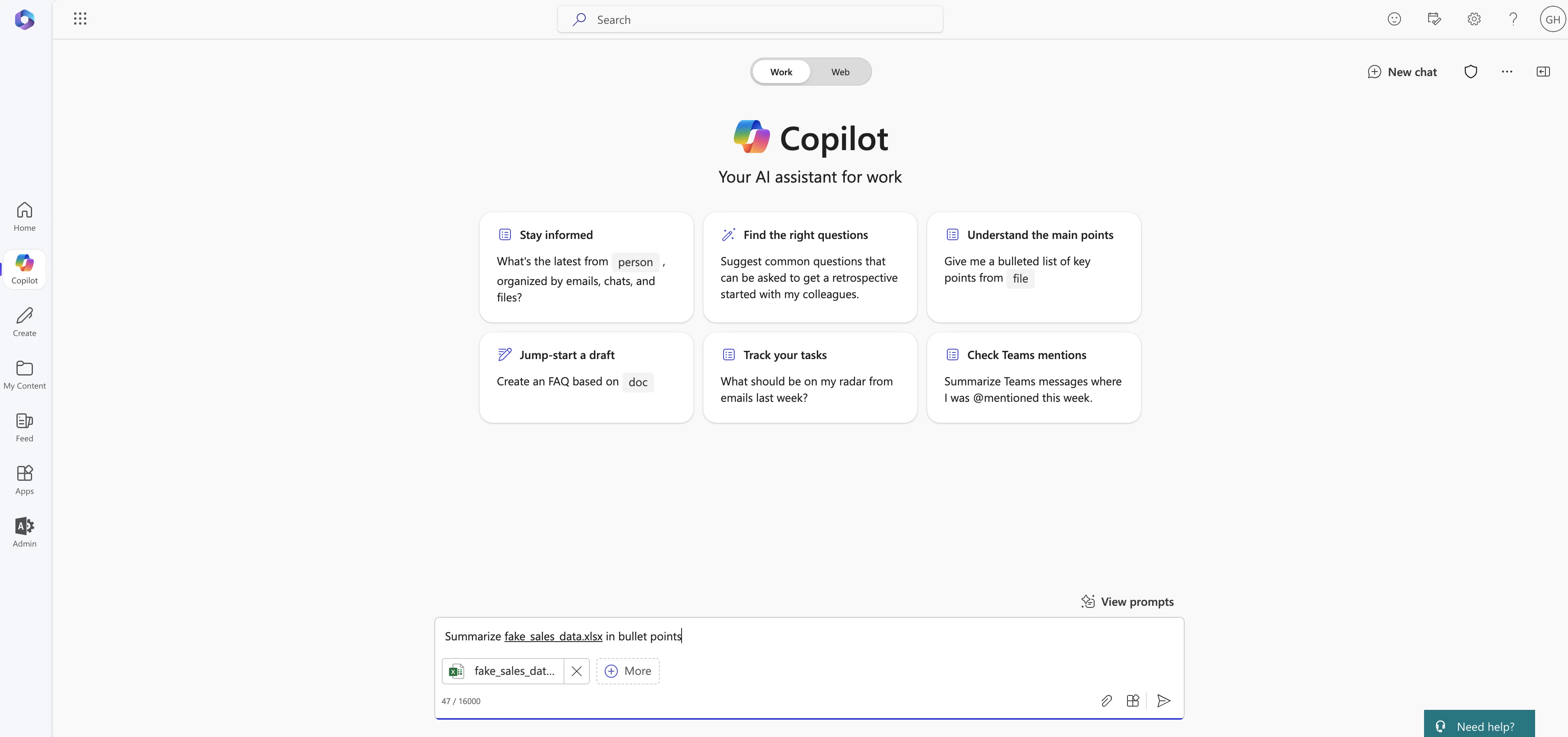Expand the three-dot more options menu
Viewport: 1568px width, 737px height.
tap(1507, 72)
